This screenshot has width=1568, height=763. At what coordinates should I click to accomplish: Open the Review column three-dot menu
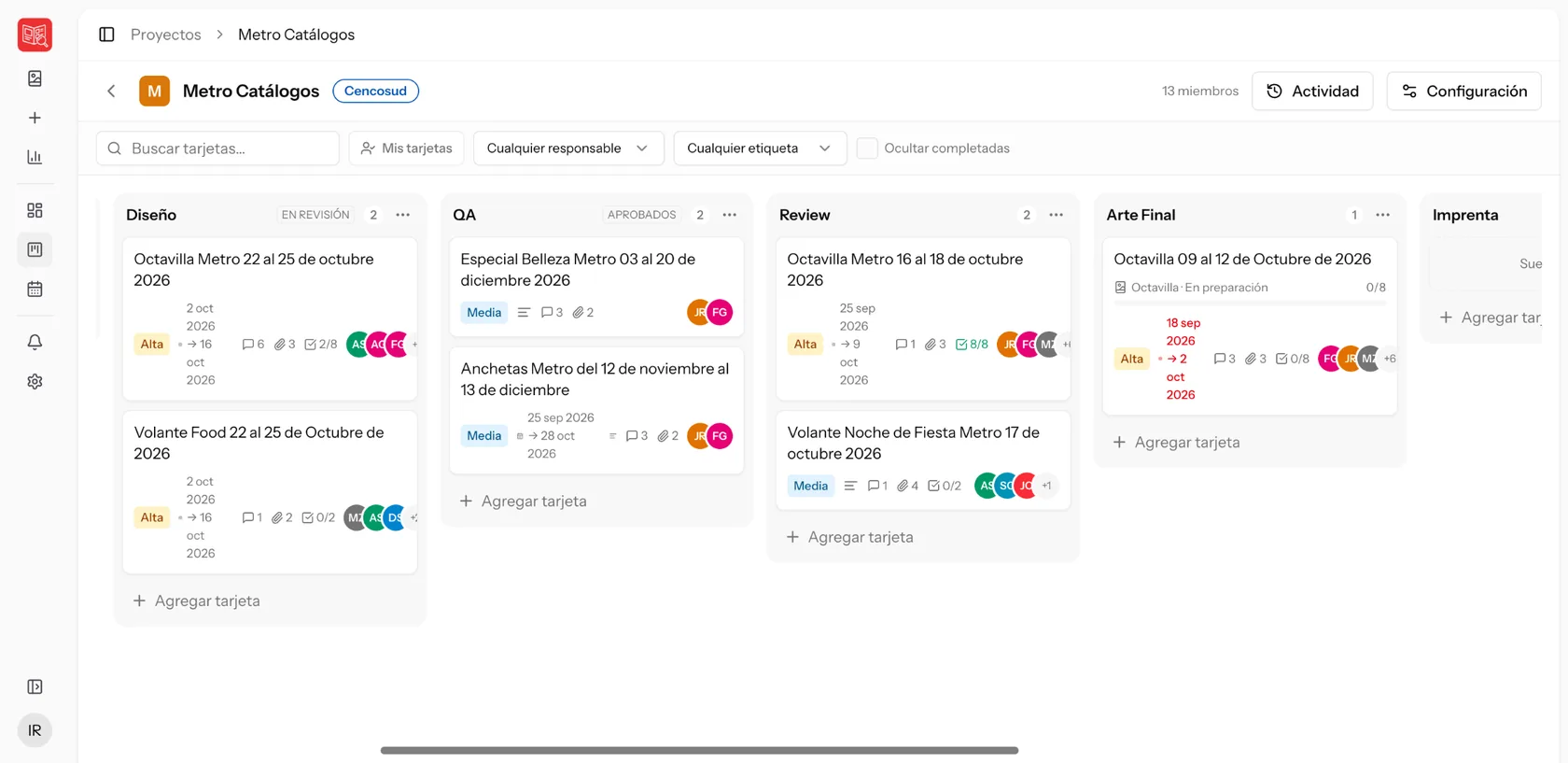click(1057, 215)
